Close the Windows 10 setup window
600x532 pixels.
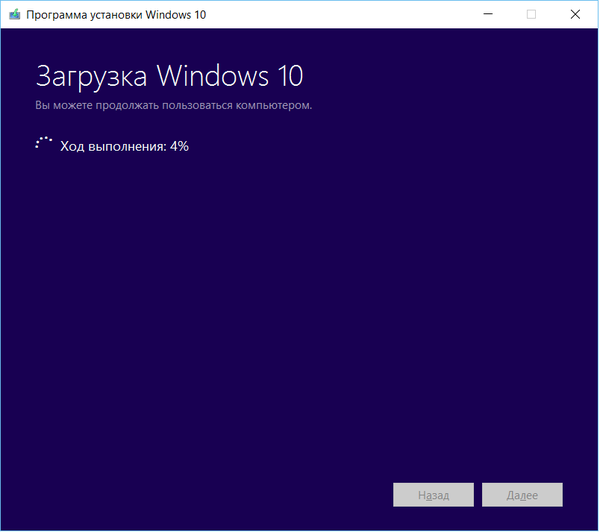coord(575,15)
